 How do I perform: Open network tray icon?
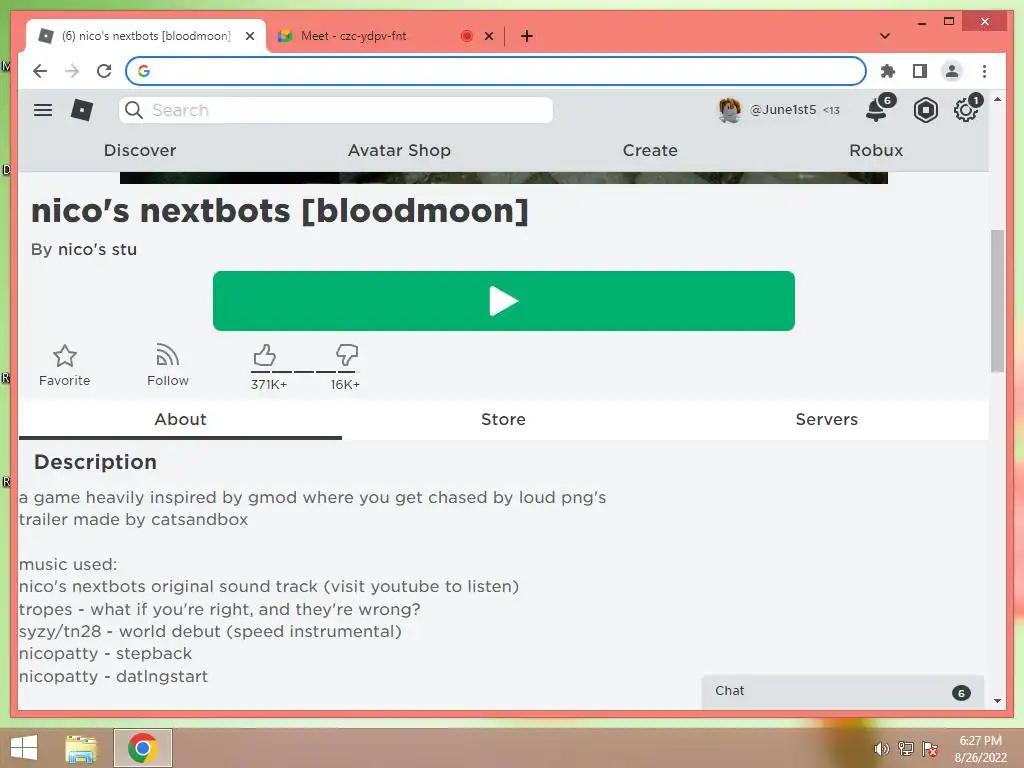tap(906, 749)
